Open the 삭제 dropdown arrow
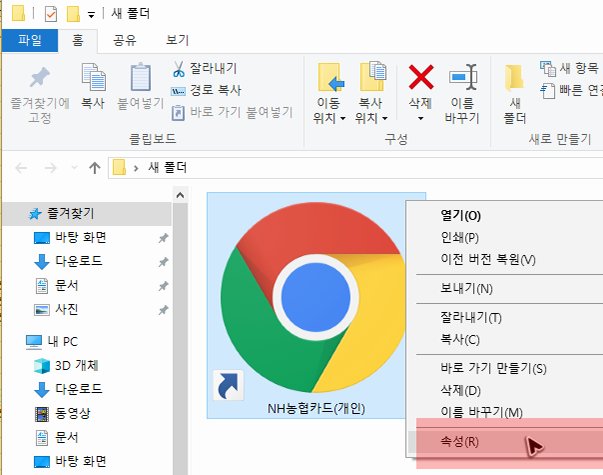Image resolution: width=603 pixels, height=475 pixels. (x=421, y=118)
